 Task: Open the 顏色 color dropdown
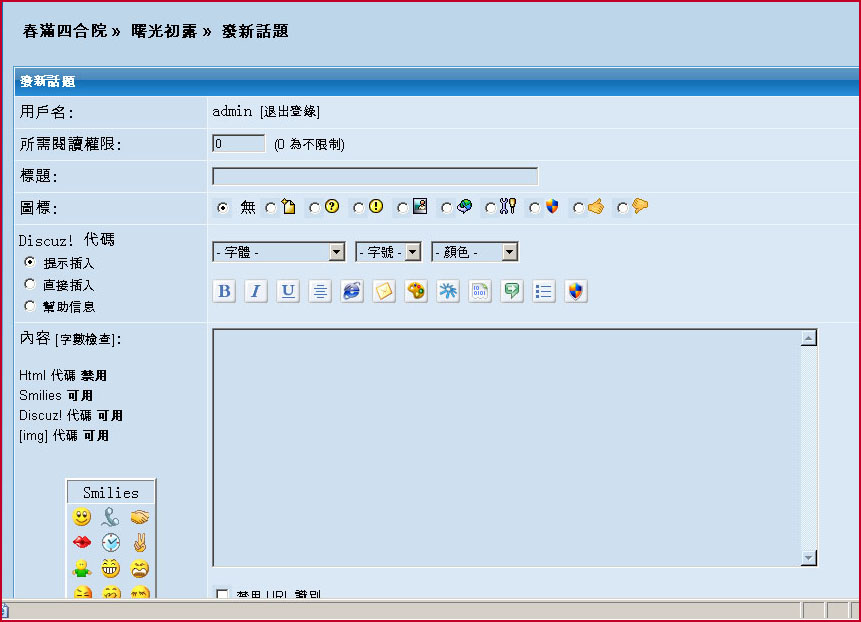pos(475,252)
